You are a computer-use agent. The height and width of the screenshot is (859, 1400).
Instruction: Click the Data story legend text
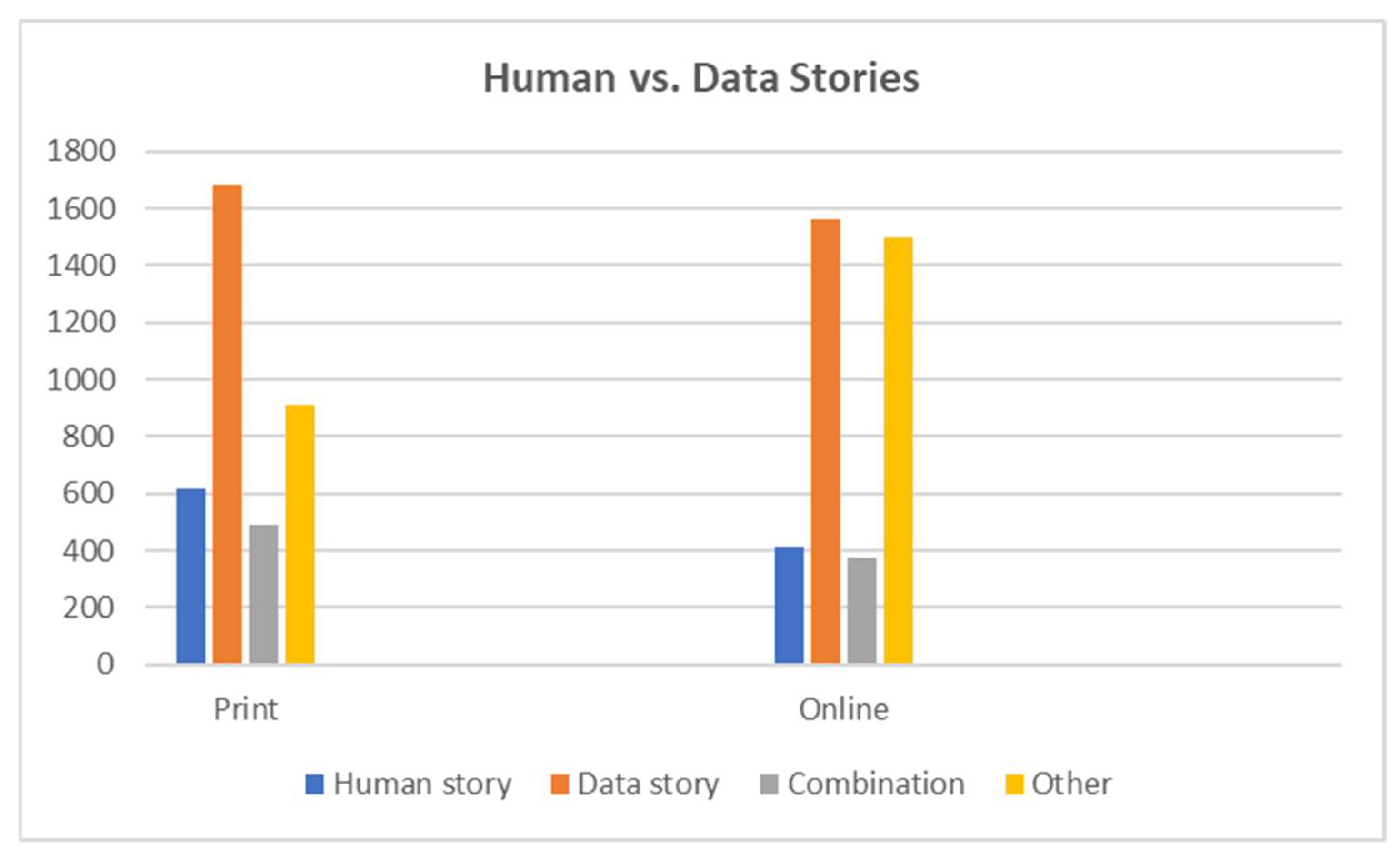[x=648, y=784]
